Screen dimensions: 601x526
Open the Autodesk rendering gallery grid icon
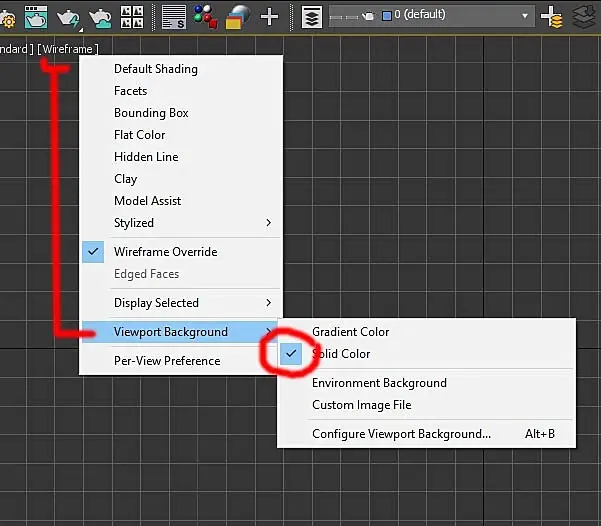click(x=132, y=17)
